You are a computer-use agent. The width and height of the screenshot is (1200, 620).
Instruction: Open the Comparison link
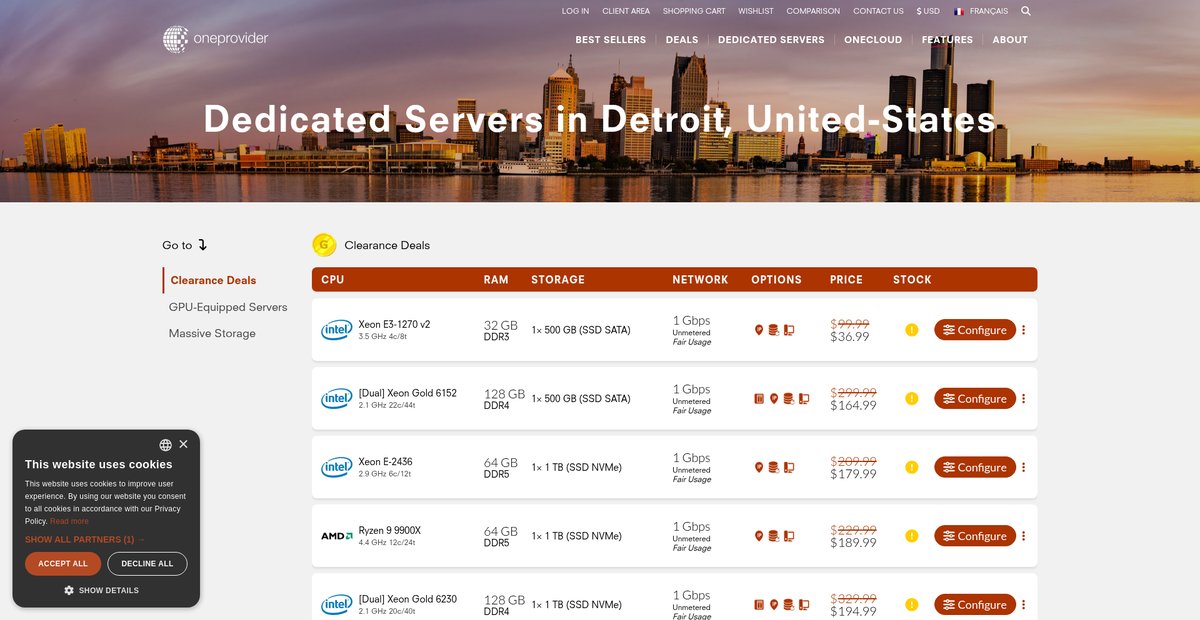(813, 11)
